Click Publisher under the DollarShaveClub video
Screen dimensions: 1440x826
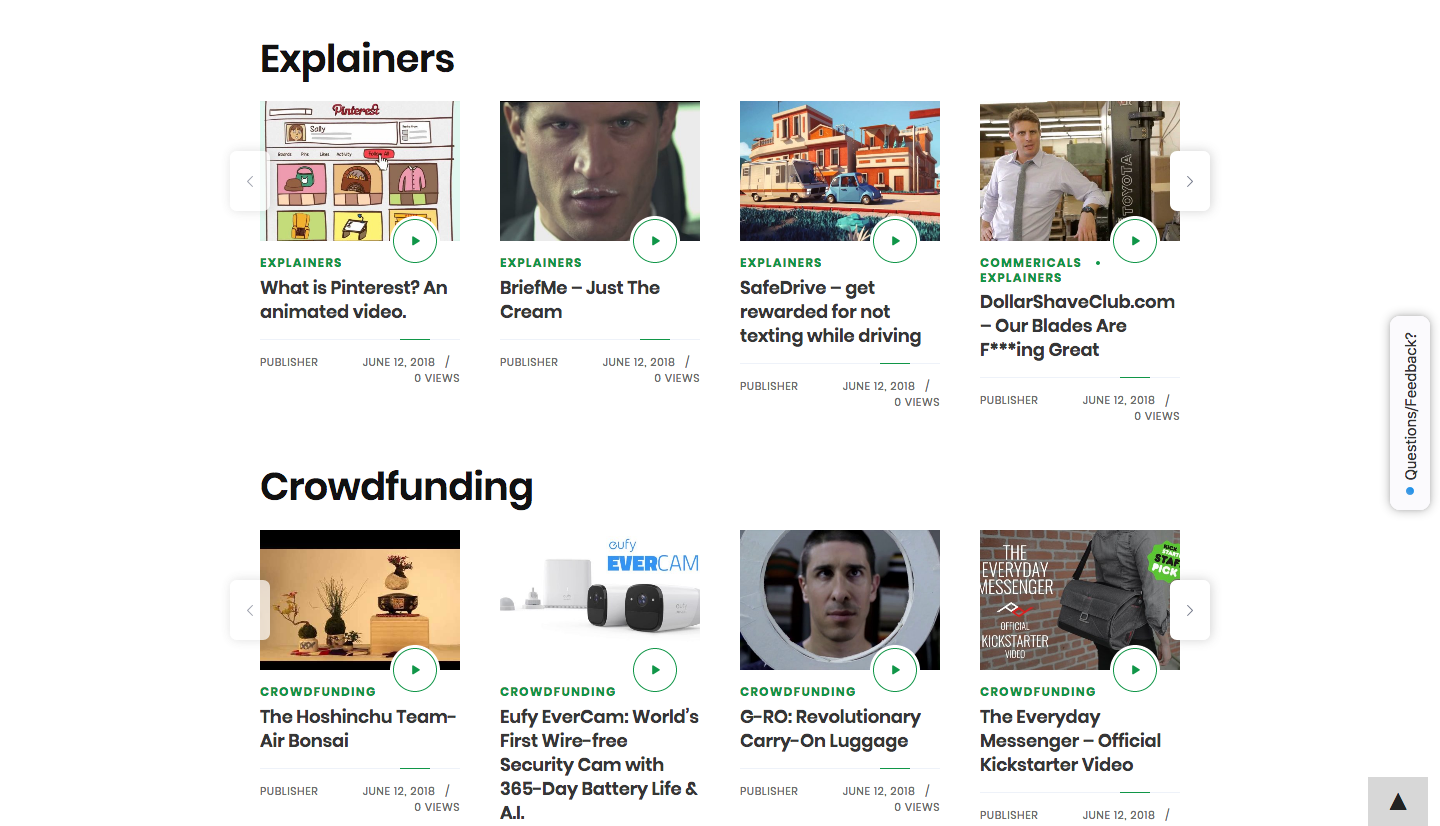point(1009,400)
